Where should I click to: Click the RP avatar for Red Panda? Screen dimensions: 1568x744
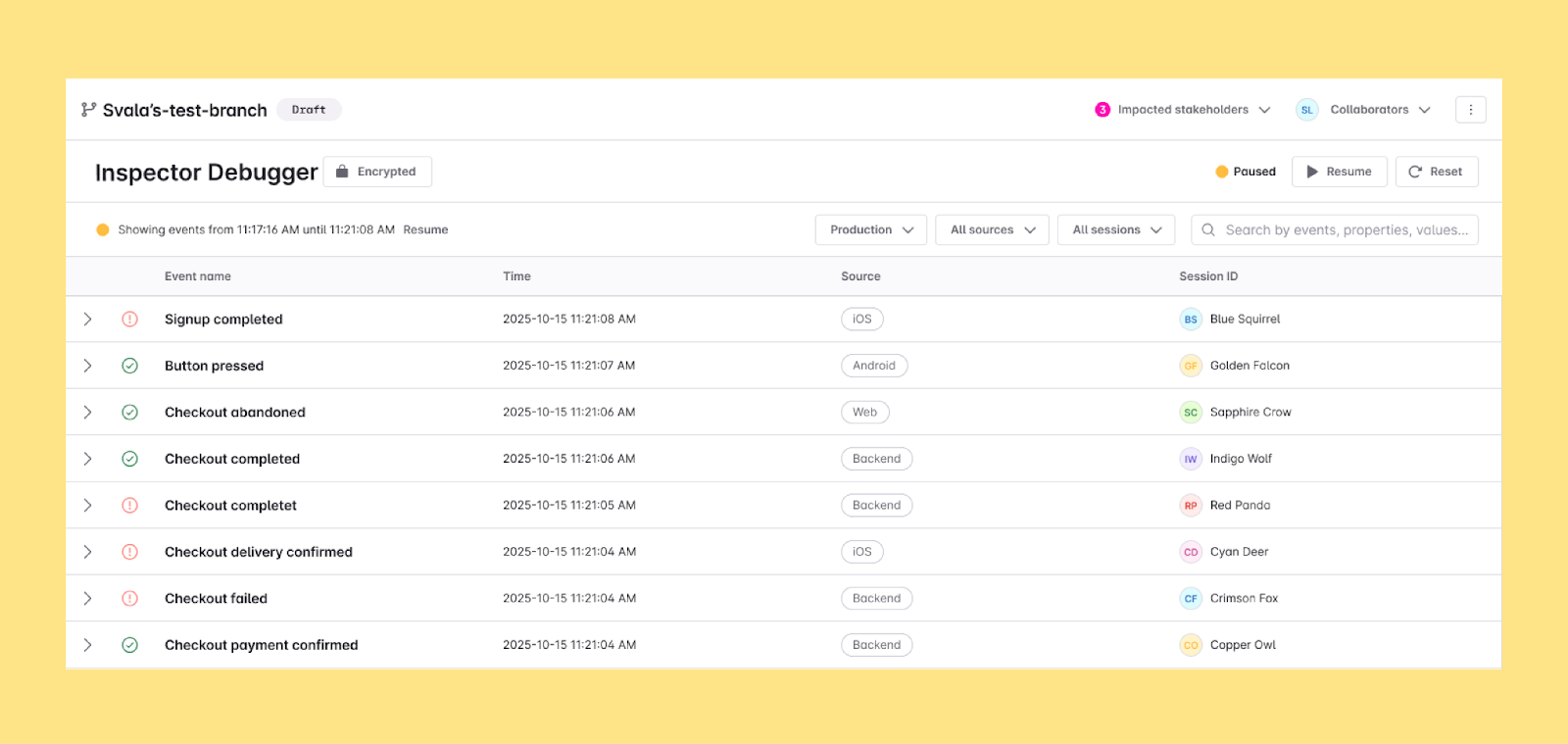pos(1191,506)
